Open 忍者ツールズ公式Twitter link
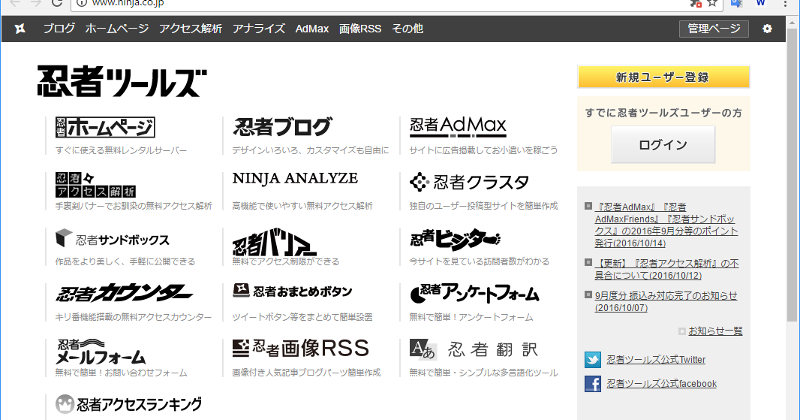The height and width of the screenshot is (420, 800). click(x=656, y=360)
